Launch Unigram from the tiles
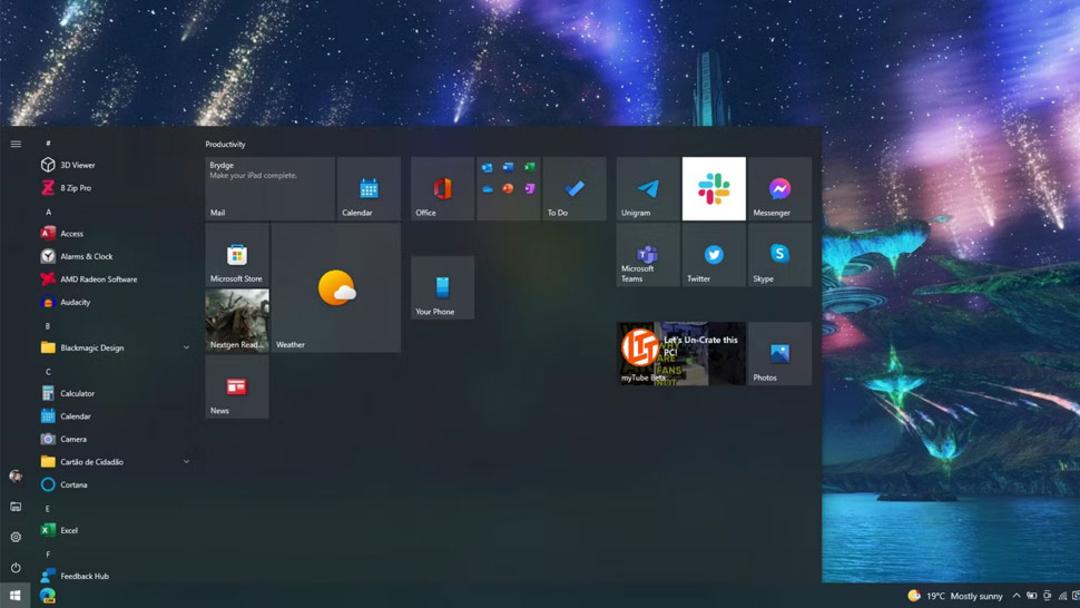Screen dimensions: 1080x608 pos(647,189)
